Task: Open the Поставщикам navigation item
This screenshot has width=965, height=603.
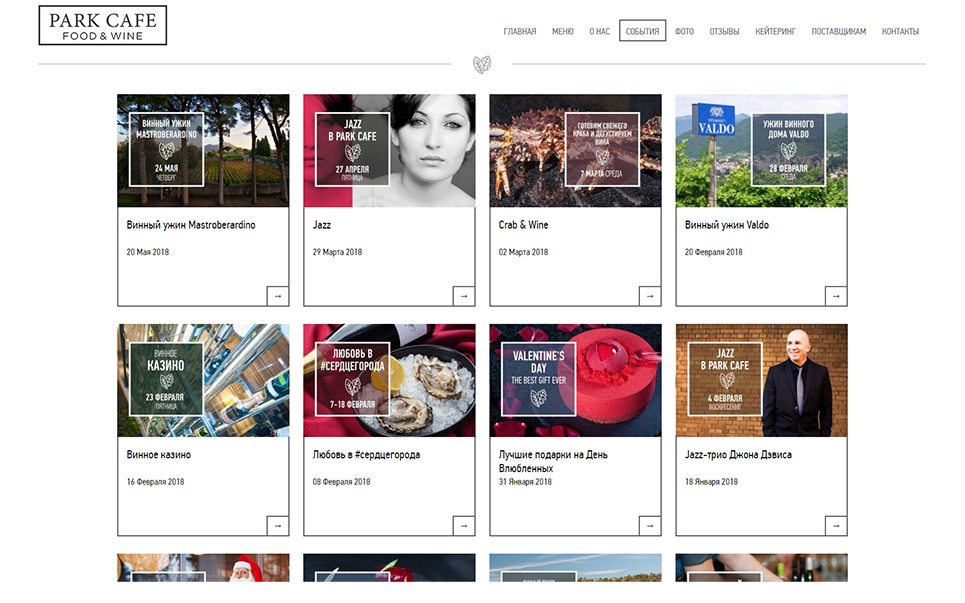Action: point(839,31)
